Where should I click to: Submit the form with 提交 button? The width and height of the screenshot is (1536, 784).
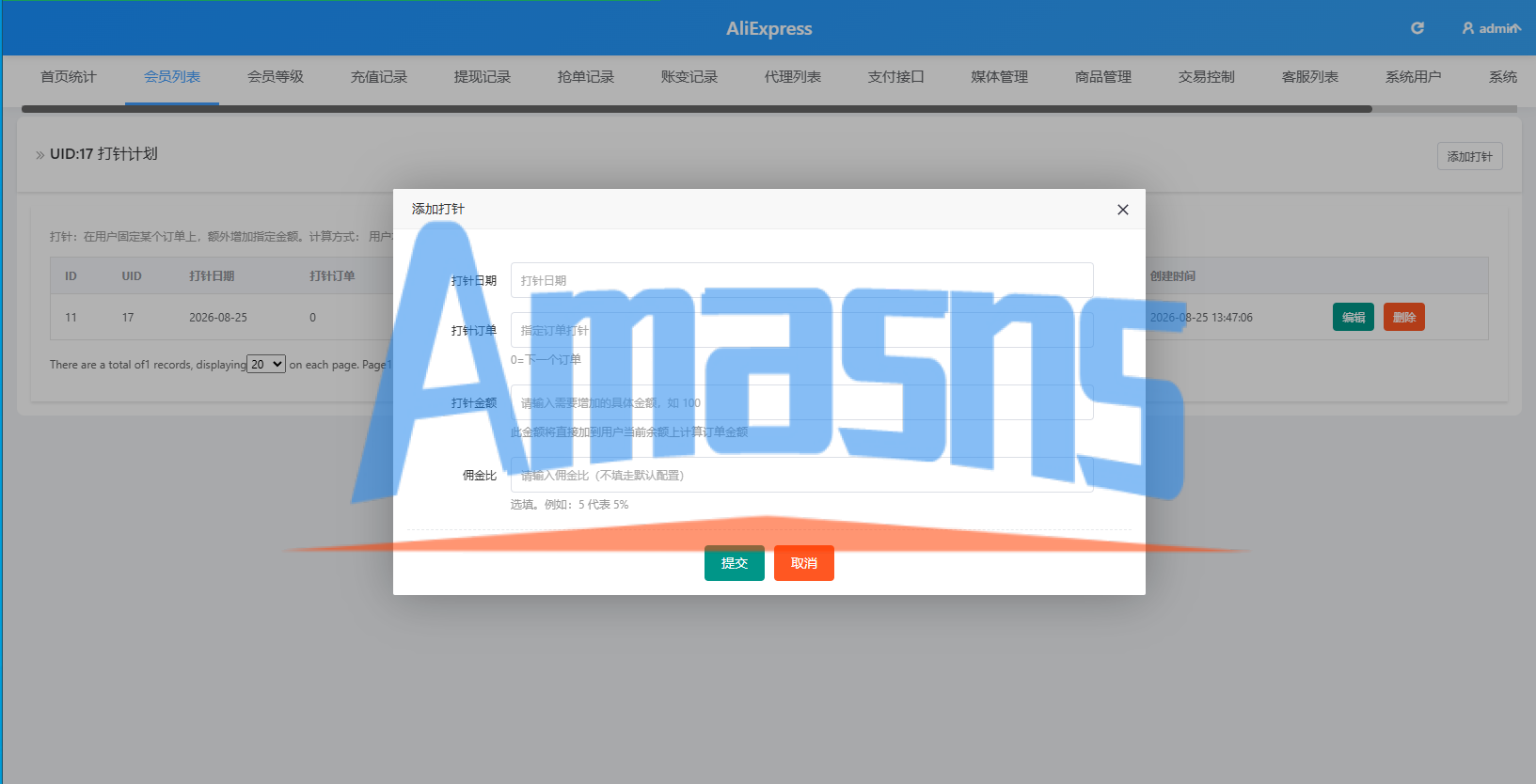click(x=735, y=563)
